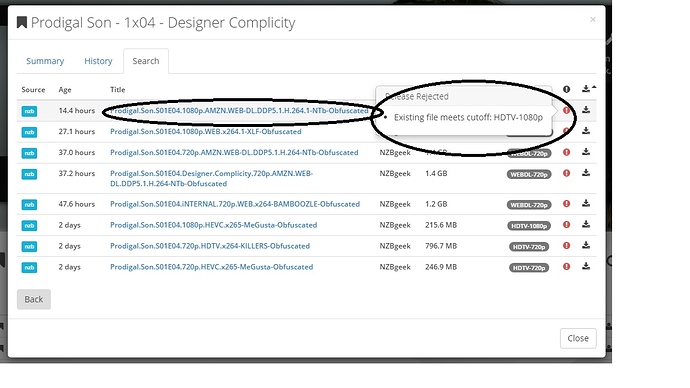Open the 37.0 hours 720p AMZN NTb link
Image resolution: width=690 pixels, height=388 pixels.
click(x=234, y=153)
